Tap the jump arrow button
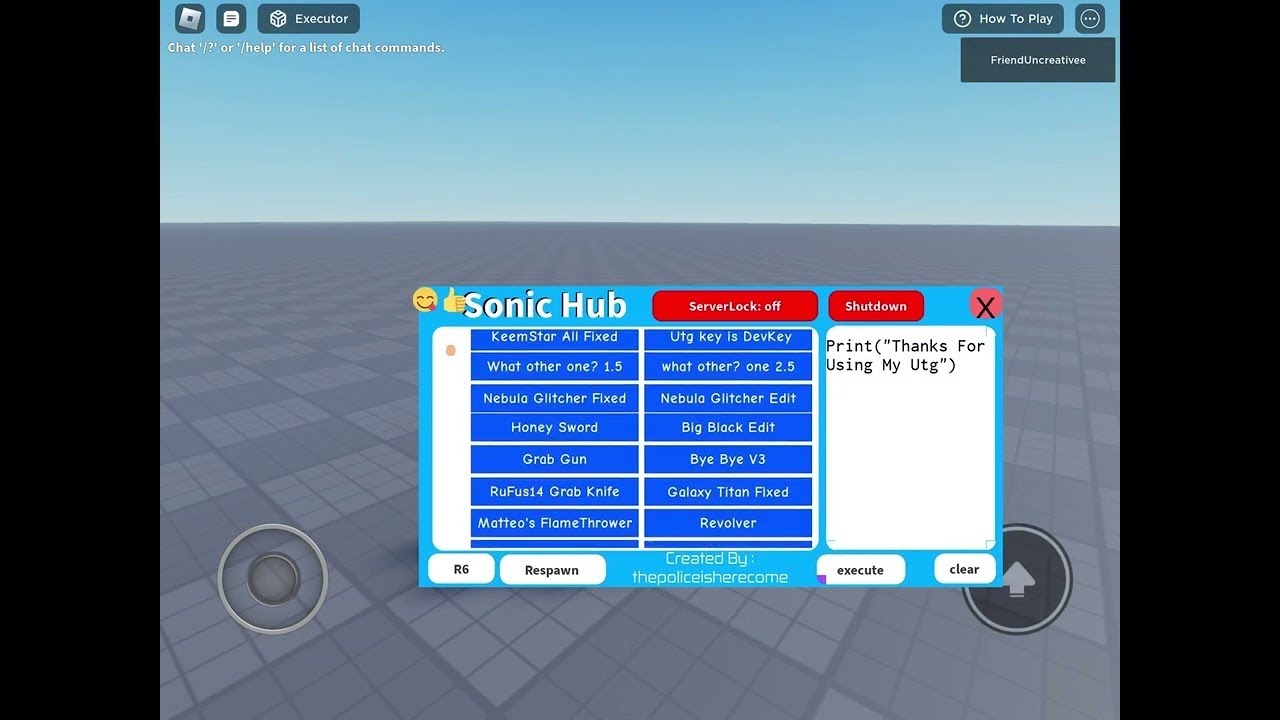This screenshot has height=720, width=1280. coord(1017,579)
